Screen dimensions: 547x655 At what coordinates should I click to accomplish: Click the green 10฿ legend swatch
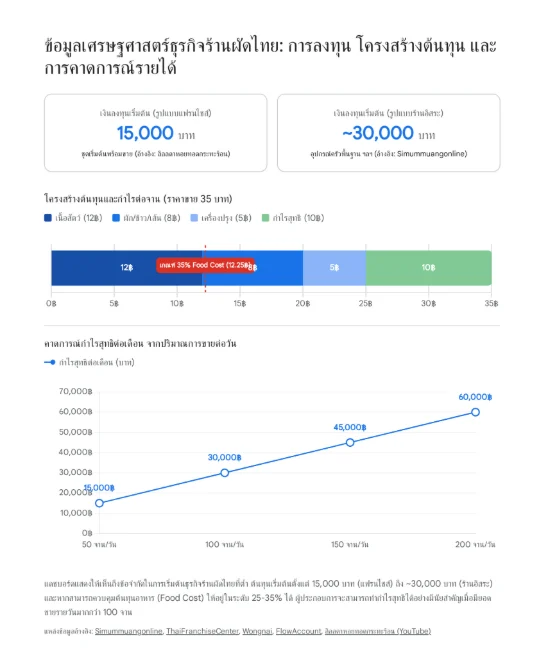(265, 218)
